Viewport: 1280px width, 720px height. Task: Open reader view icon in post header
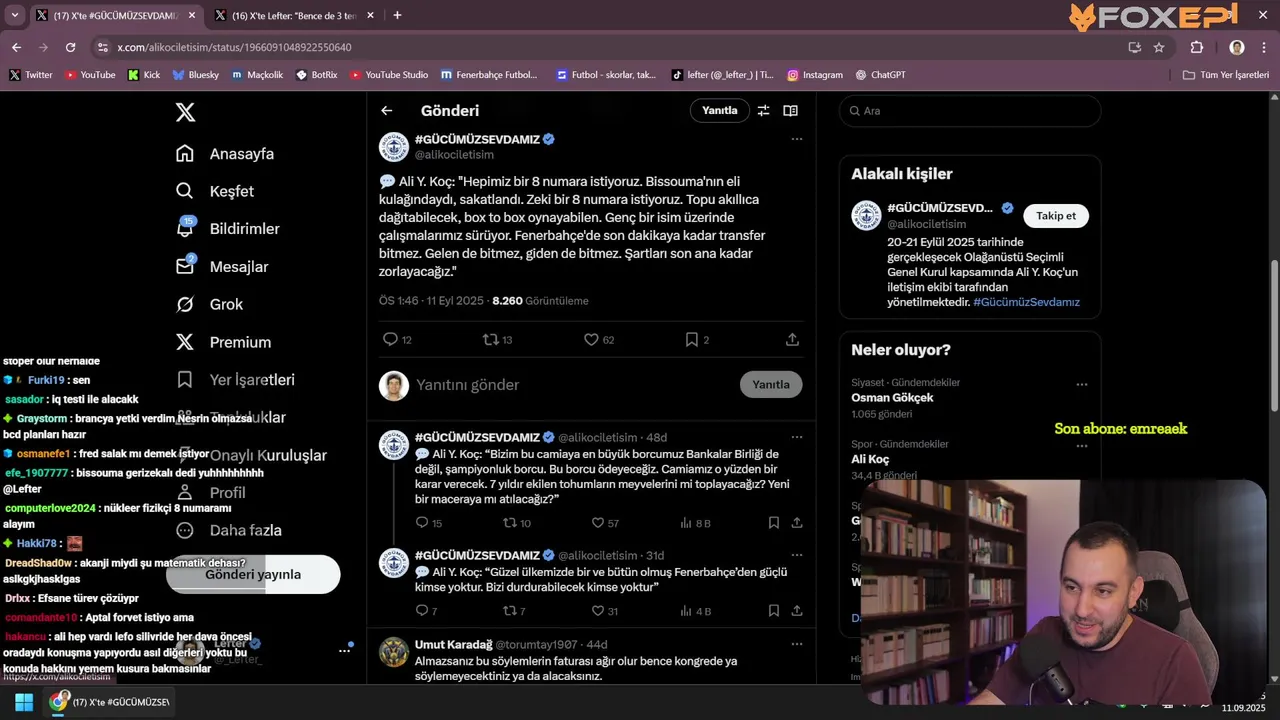(x=790, y=111)
